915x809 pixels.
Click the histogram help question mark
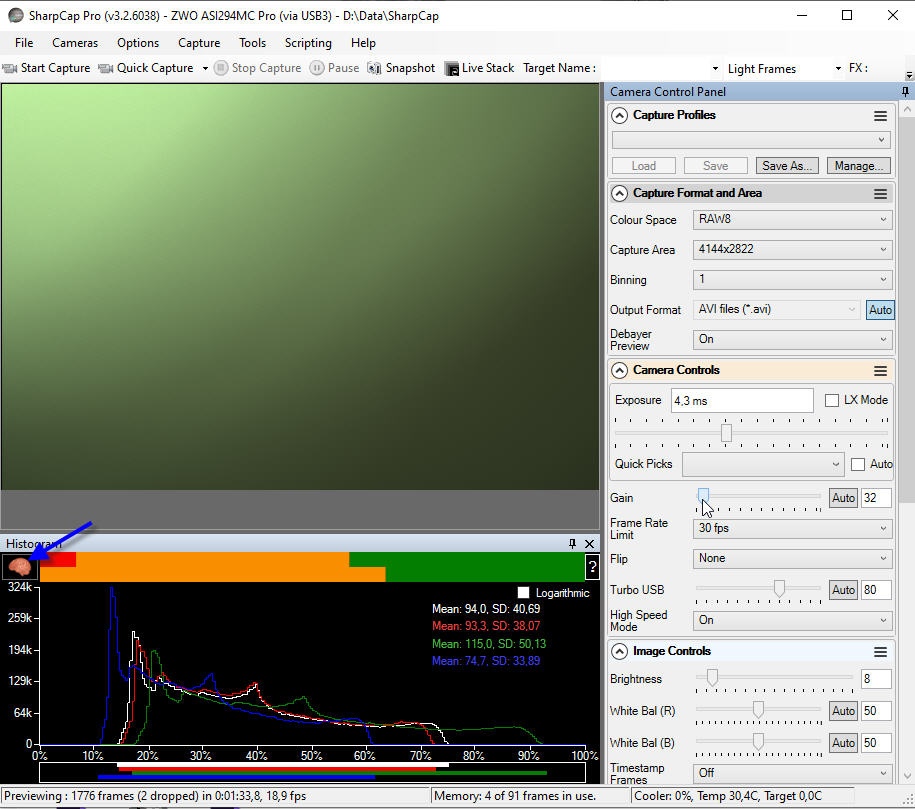pyautogui.click(x=592, y=567)
